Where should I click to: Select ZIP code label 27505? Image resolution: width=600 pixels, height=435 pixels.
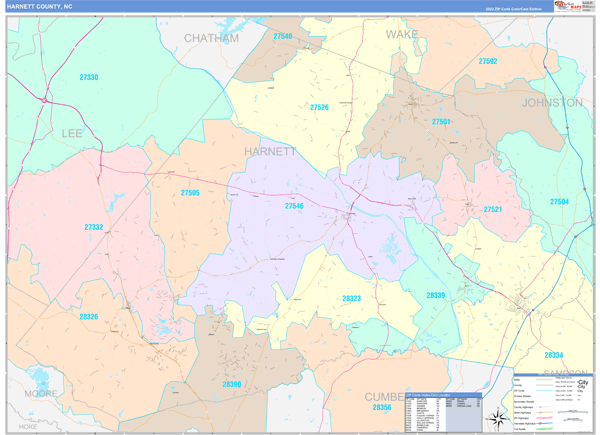click(190, 193)
